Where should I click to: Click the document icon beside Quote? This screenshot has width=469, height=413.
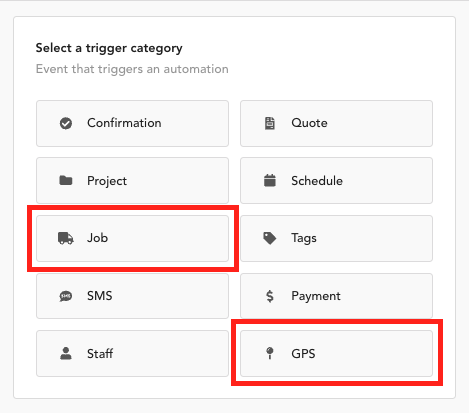(x=270, y=123)
